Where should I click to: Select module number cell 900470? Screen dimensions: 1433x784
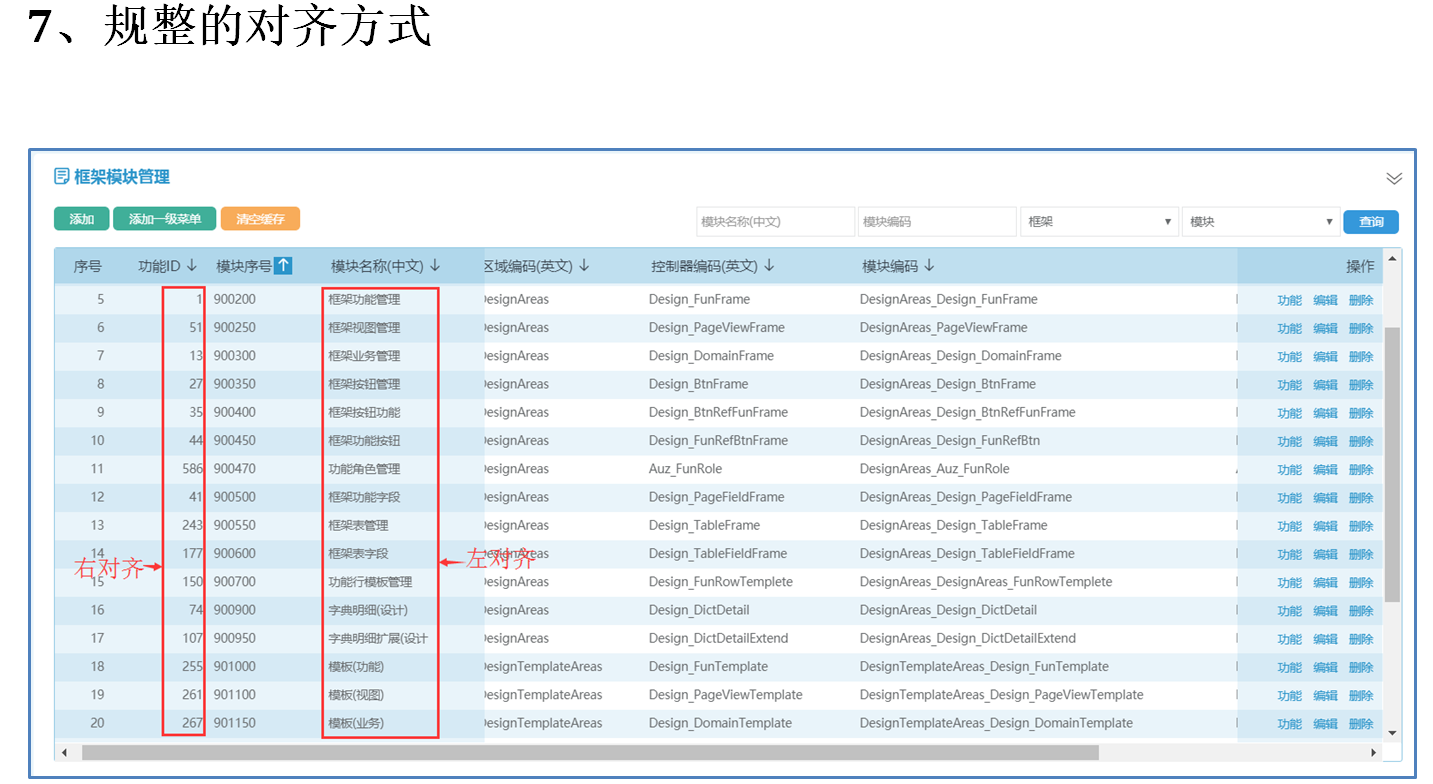pos(234,469)
